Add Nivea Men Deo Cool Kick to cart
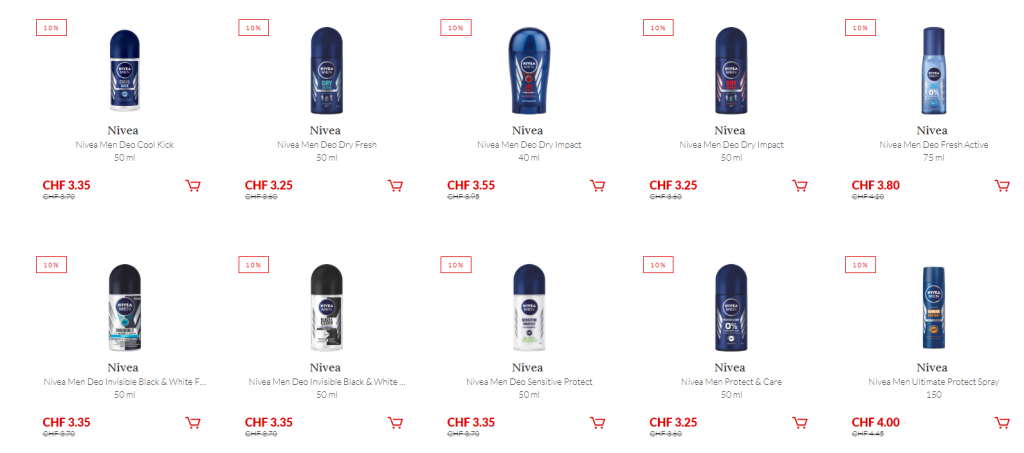Screen dimensions: 1024x453 (x=193, y=186)
